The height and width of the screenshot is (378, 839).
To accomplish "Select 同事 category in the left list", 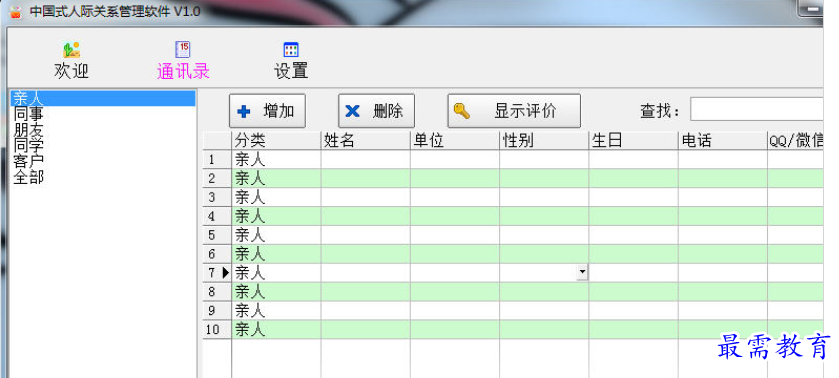I will pyautogui.click(x=103, y=114).
